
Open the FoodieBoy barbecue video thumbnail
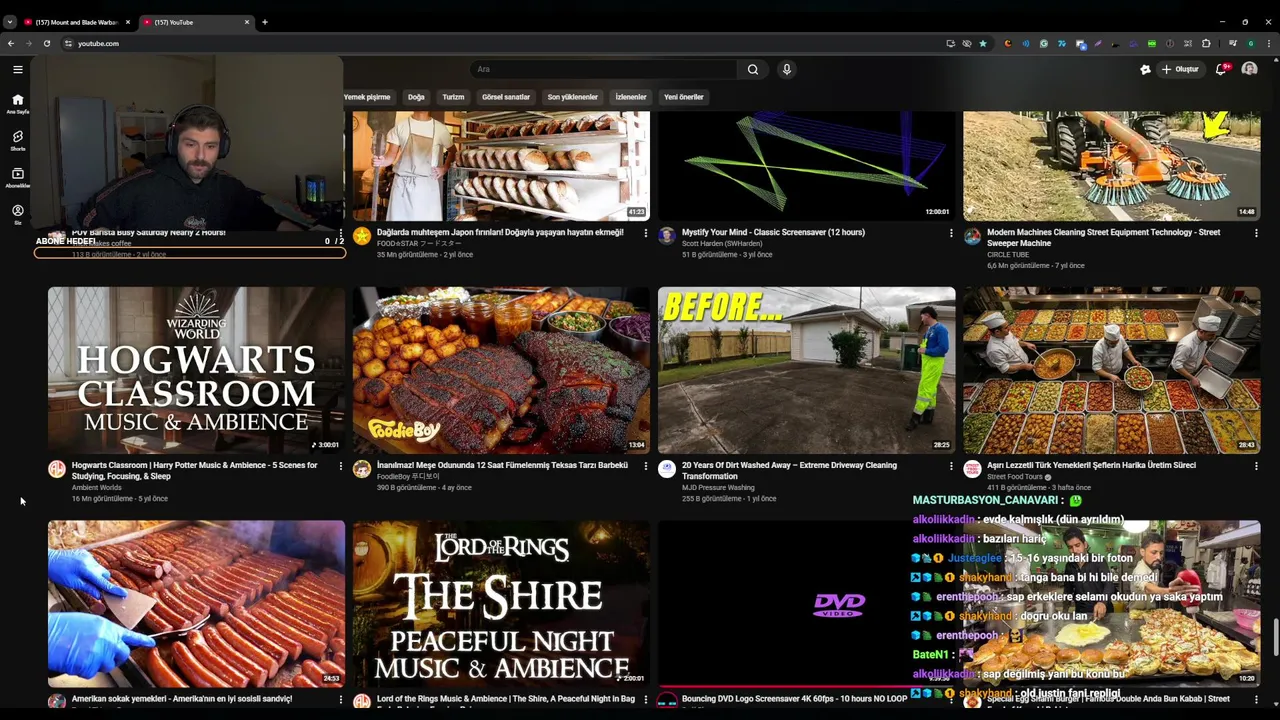pos(501,370)
